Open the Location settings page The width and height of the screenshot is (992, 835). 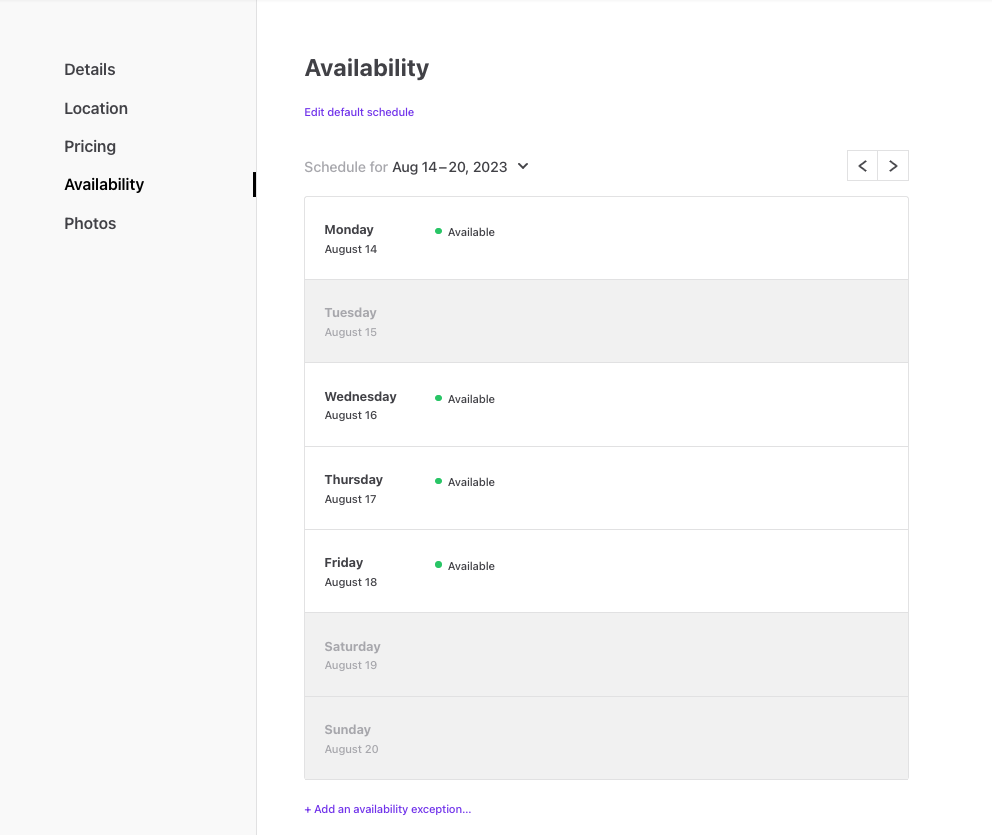click(96, 108)
